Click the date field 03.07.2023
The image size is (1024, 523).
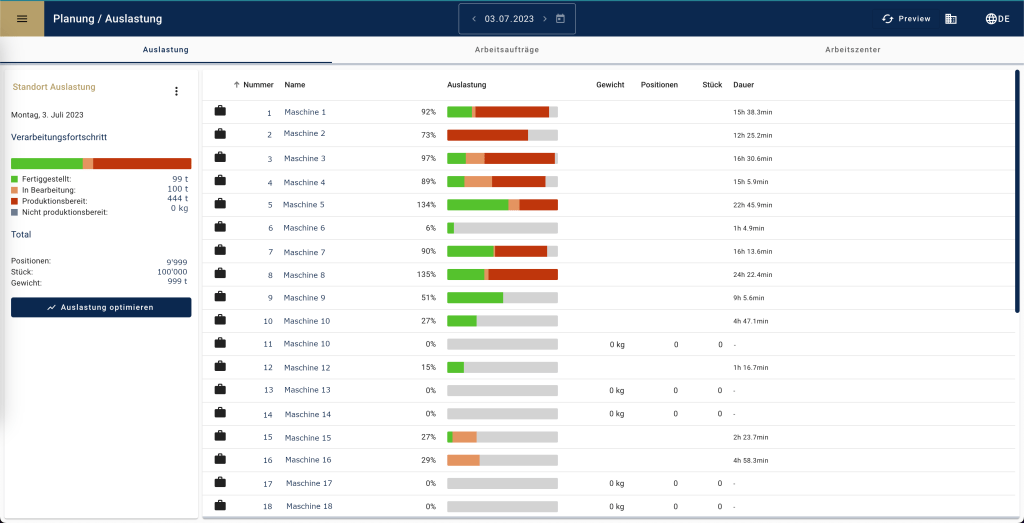point(508,19)
